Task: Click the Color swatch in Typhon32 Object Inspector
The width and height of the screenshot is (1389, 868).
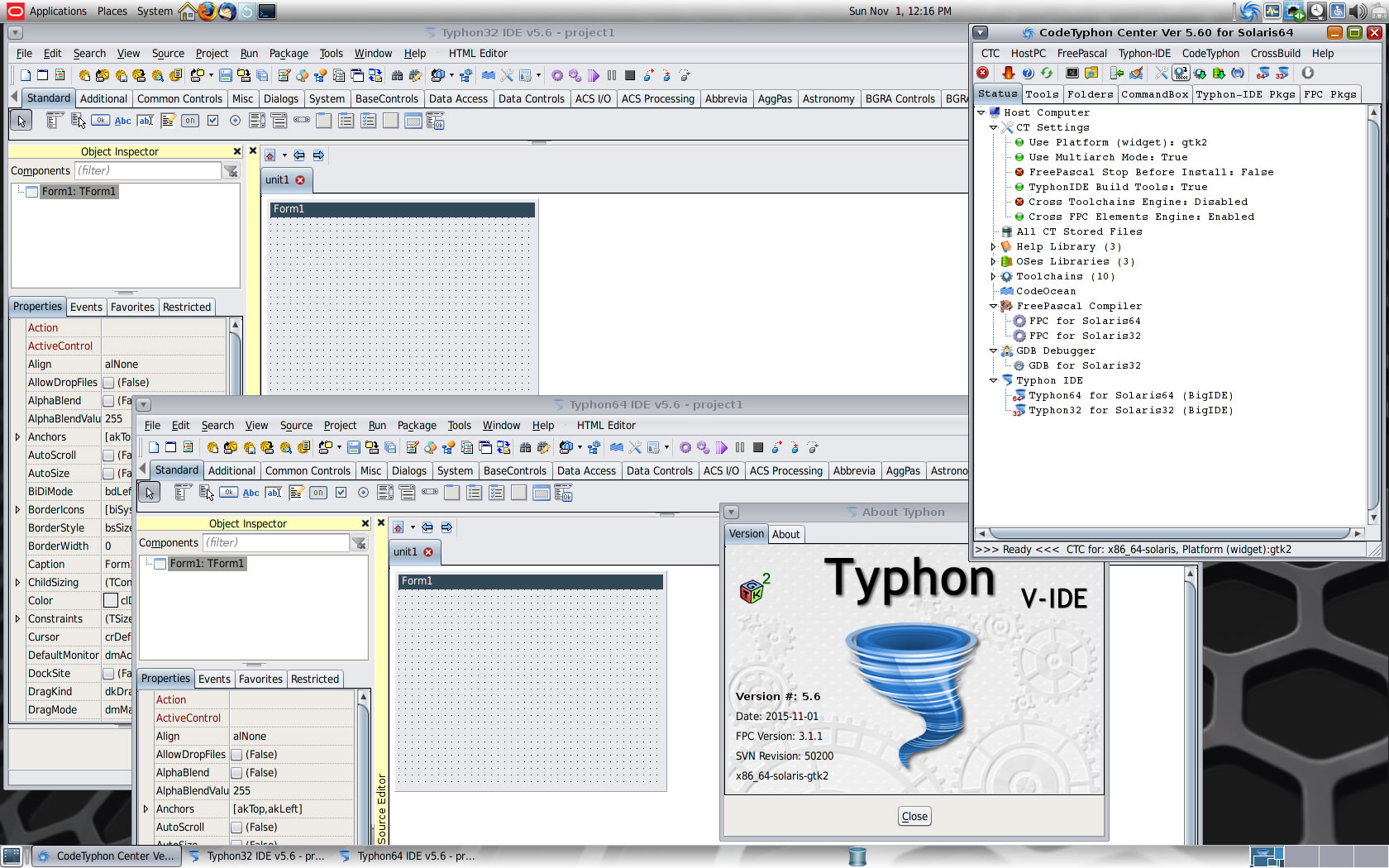Action: (x=111, y=601)
